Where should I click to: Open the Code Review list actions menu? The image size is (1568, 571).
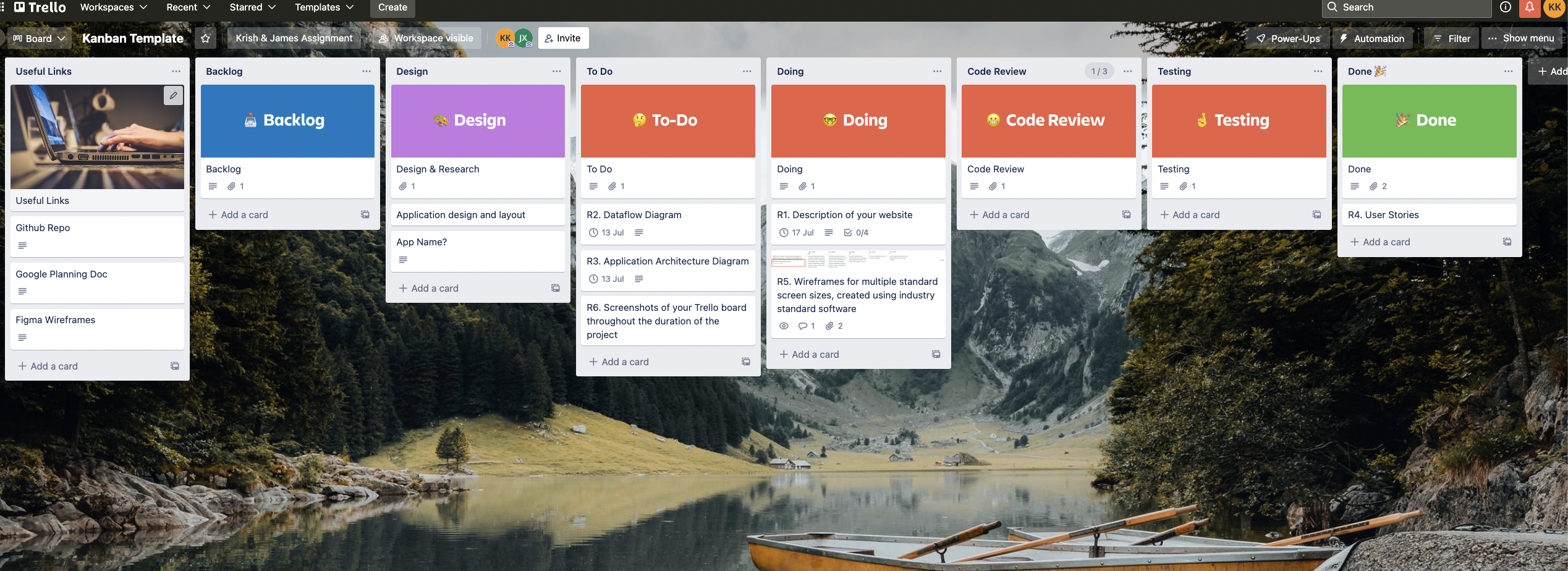coord(1128,72)
